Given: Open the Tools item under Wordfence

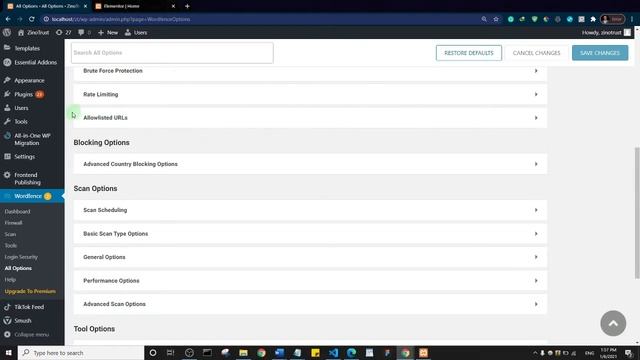Looking at the screenshot, I should tap(11, 246).
